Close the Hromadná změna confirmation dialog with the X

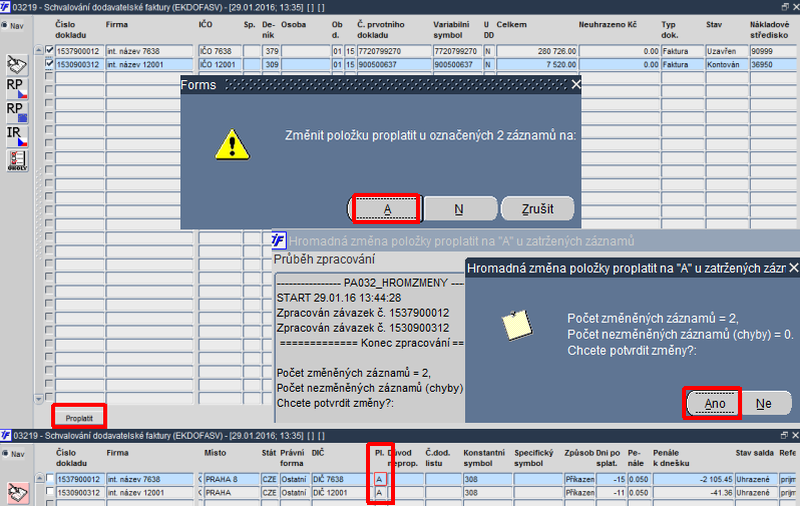click(x=793, y=268)
